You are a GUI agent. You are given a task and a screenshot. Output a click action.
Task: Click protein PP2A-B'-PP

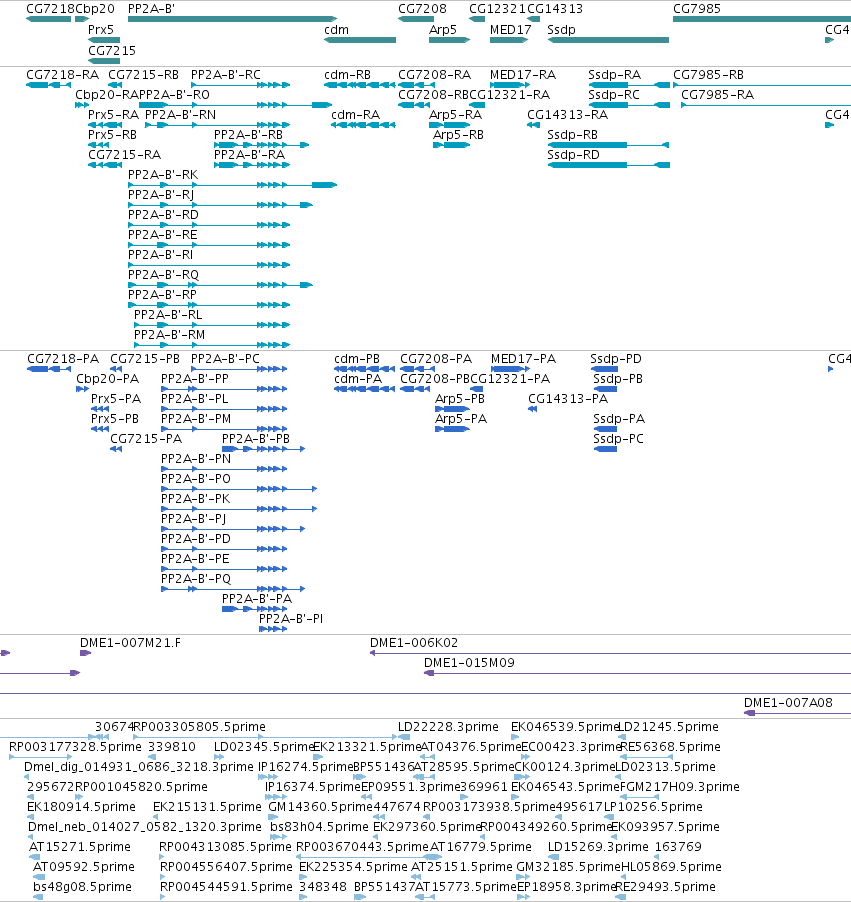click(194, 379)
